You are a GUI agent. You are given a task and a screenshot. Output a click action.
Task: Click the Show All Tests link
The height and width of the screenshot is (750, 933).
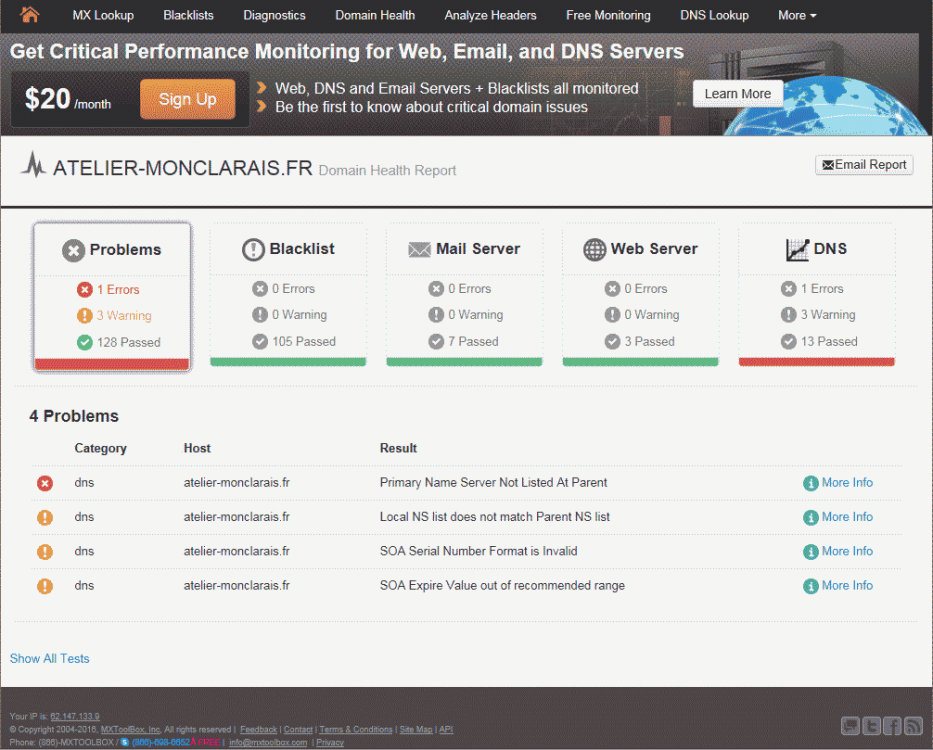pos(49,659)
